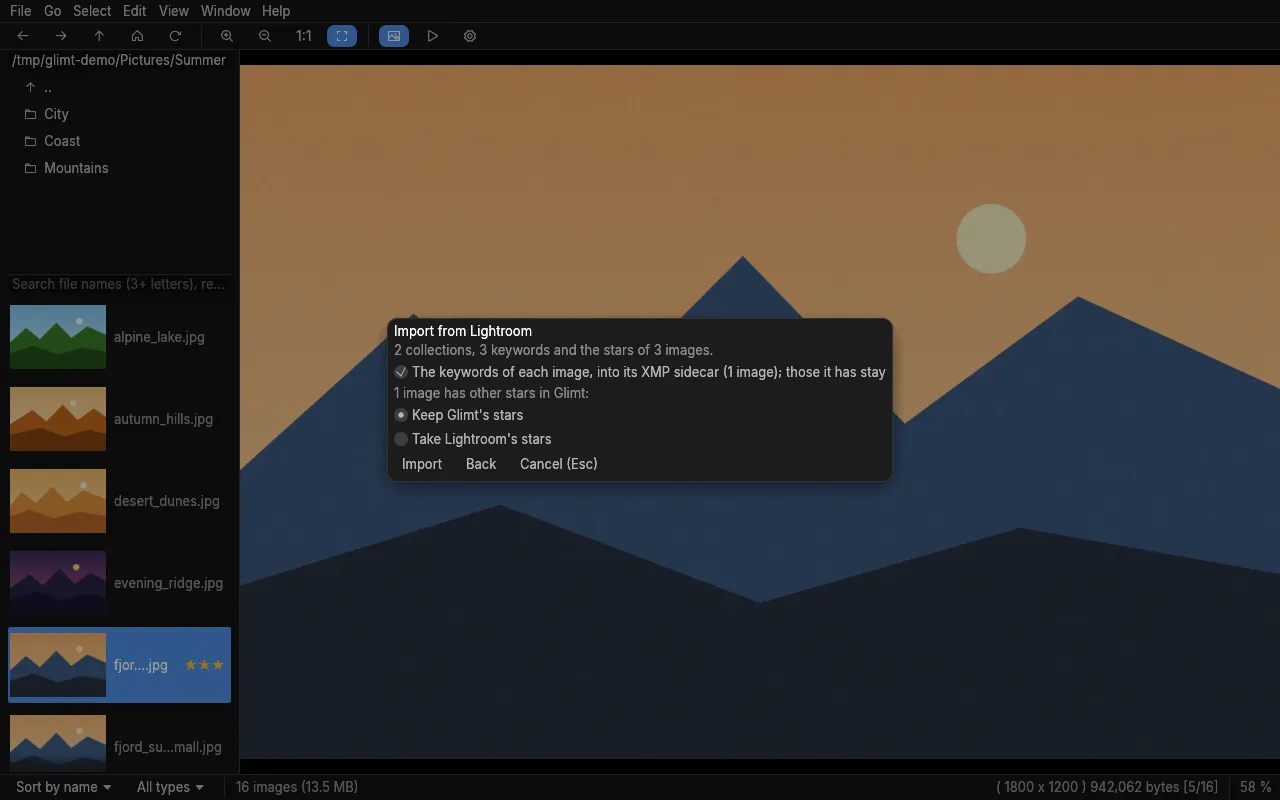Click the 16 images (13.5 MB) status text
Image resolution: width=1280 pixels, height=800 pixels.
(x=297, y=787)
